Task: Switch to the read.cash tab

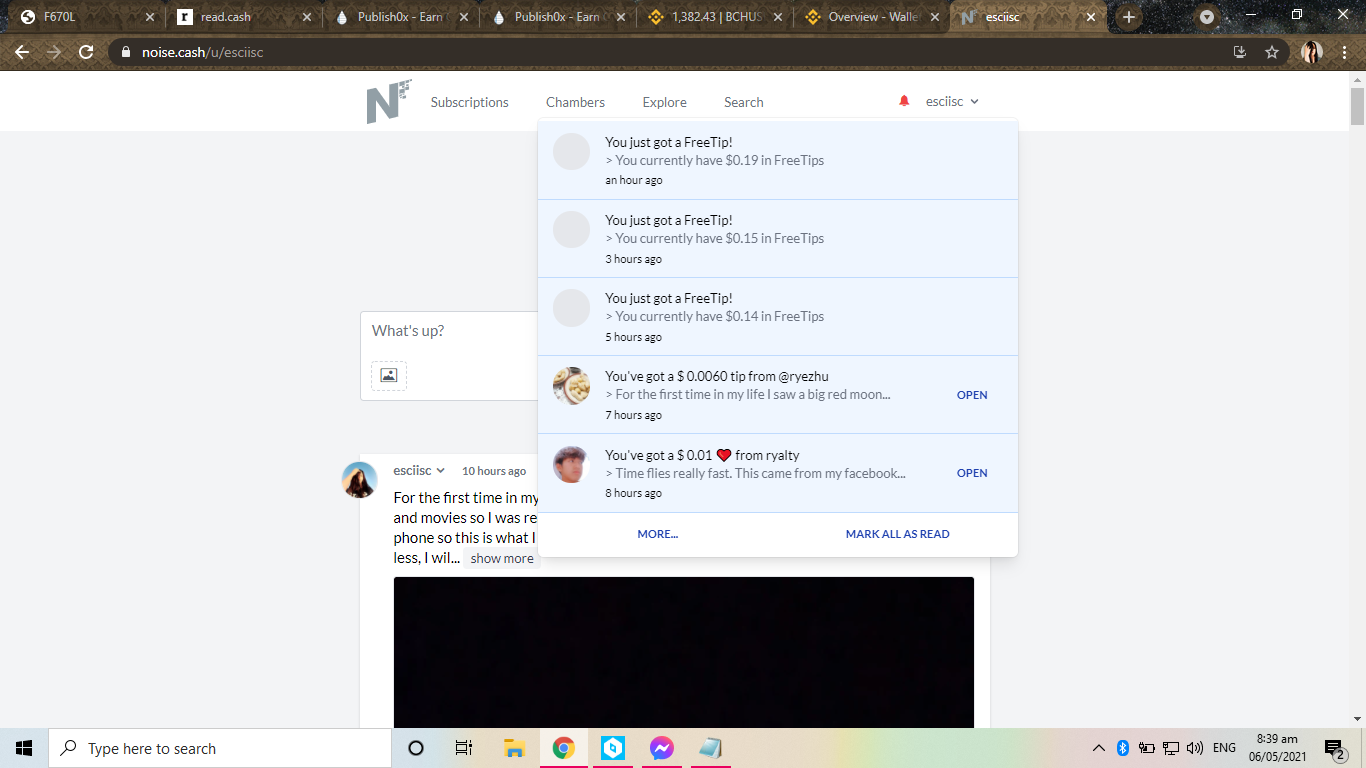Action: point(243,17)
